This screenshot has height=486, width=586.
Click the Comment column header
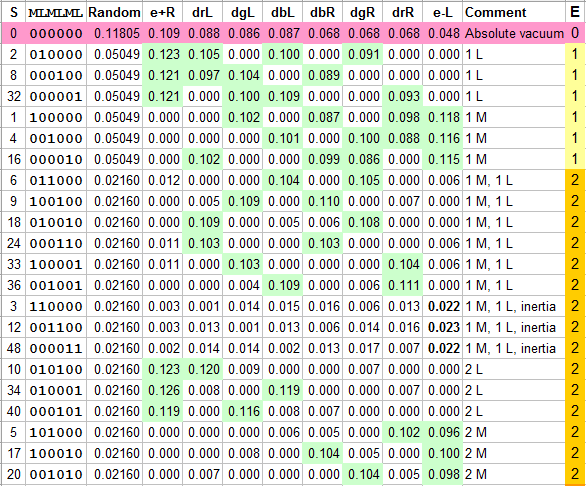(x=514, y=12)
